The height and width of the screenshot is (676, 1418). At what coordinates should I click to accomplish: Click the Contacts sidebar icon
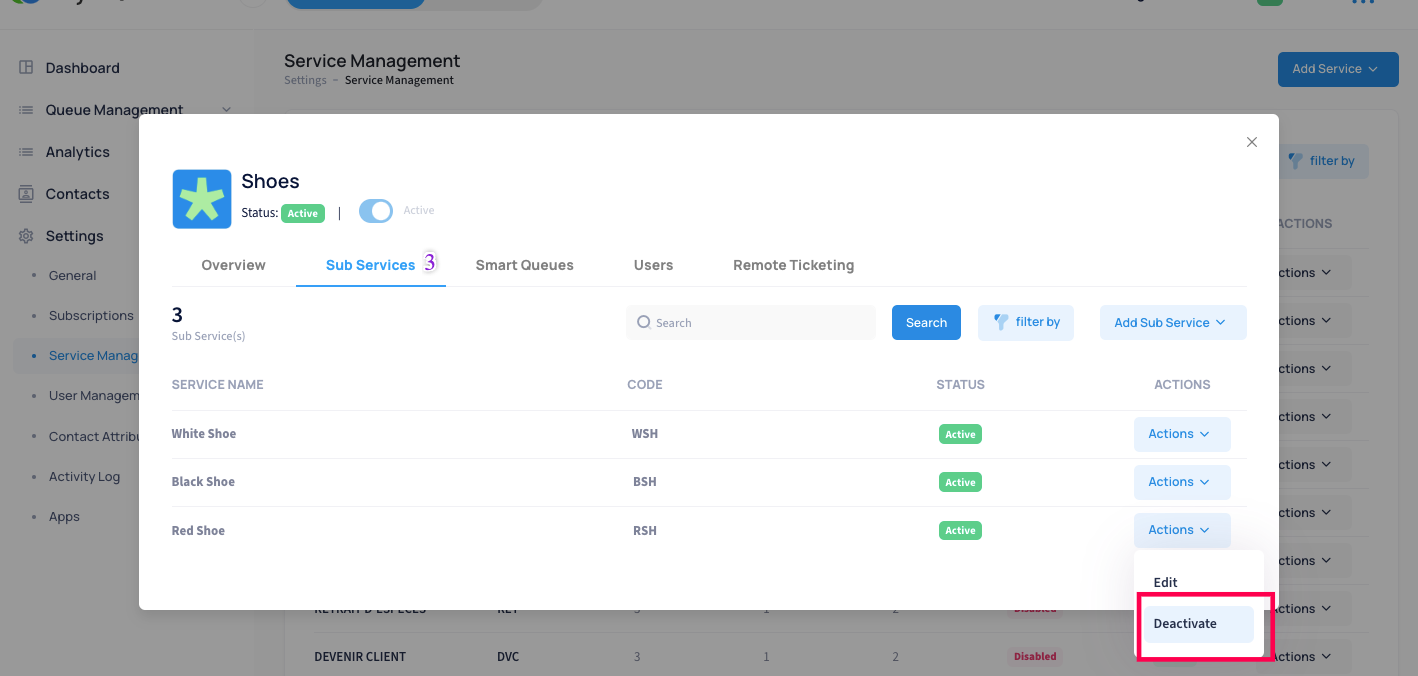tap(26, 194)
